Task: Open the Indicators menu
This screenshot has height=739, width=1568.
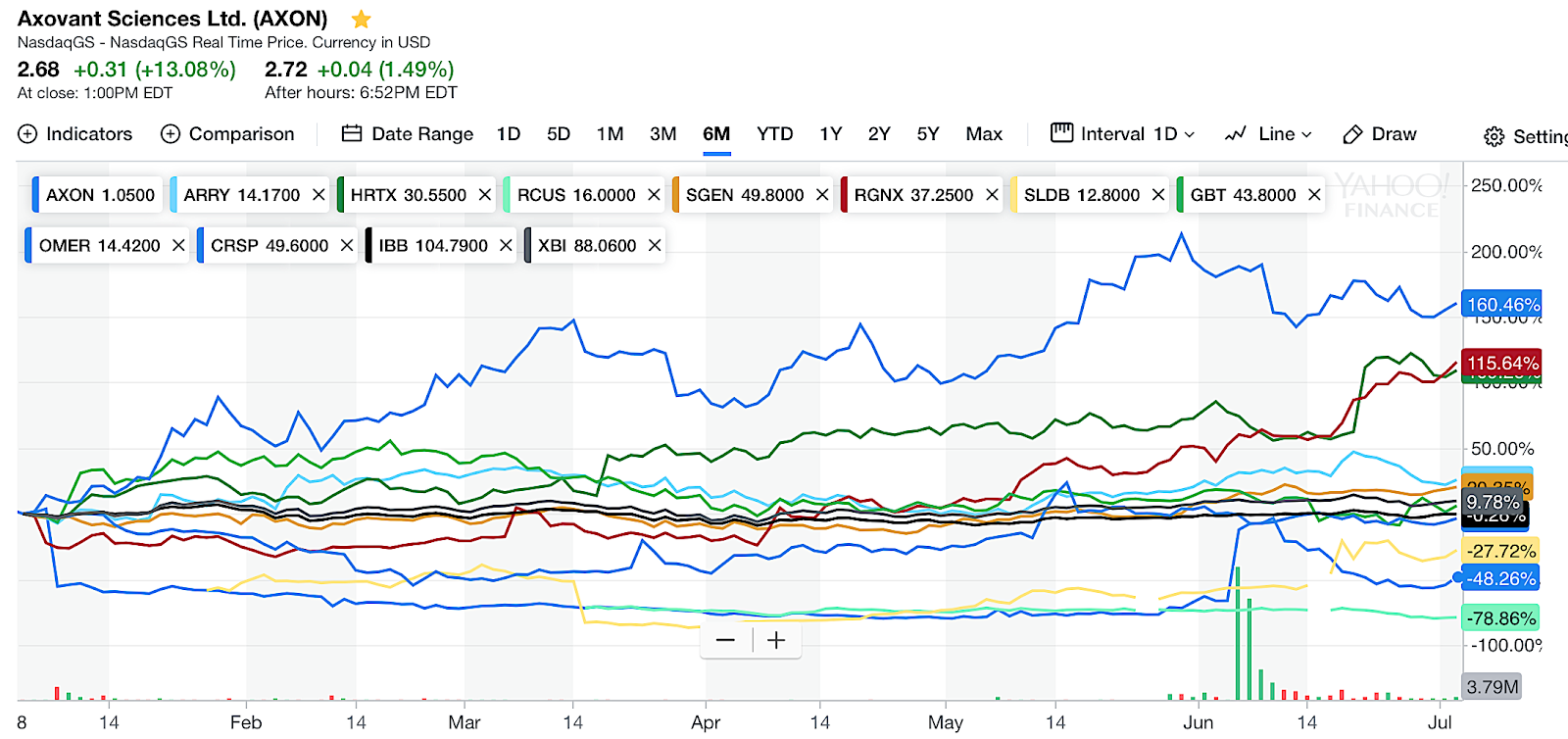Action: [x=75, y=134]
